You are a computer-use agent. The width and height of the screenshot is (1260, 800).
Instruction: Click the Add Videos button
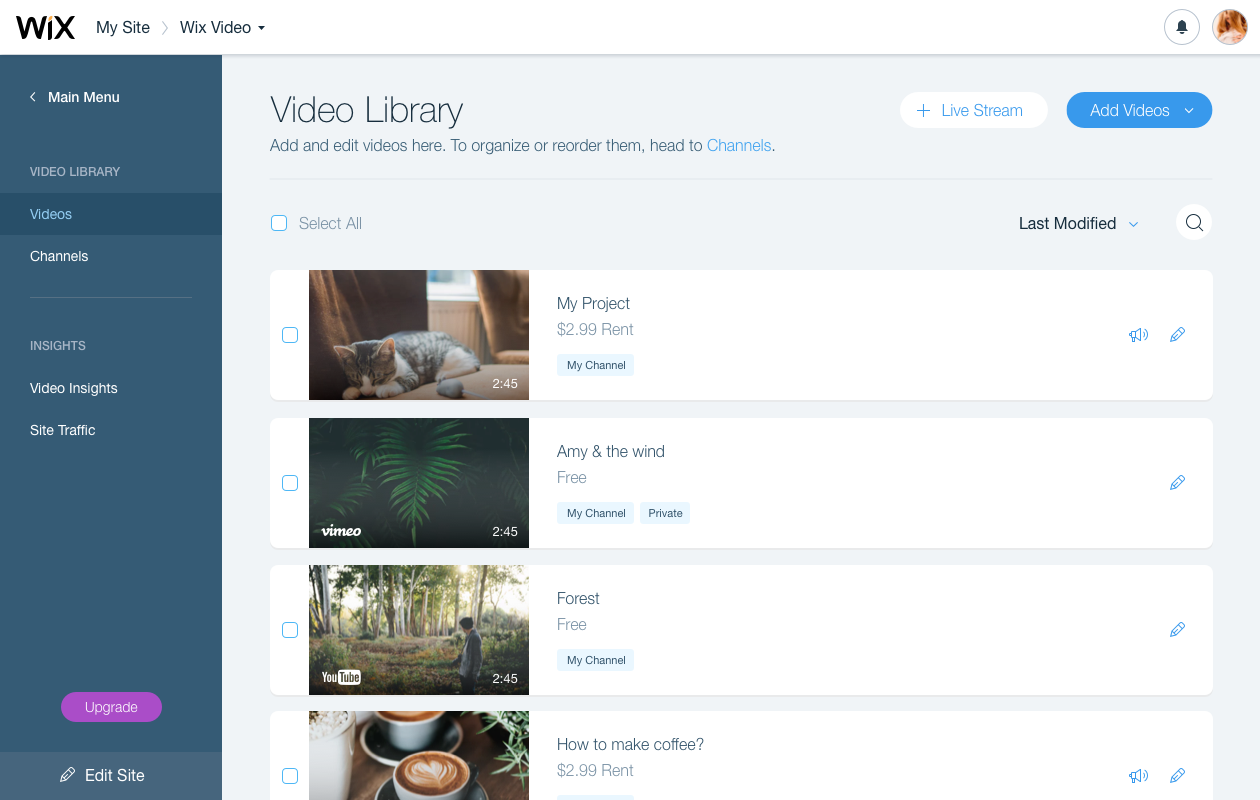point(1139,110)
